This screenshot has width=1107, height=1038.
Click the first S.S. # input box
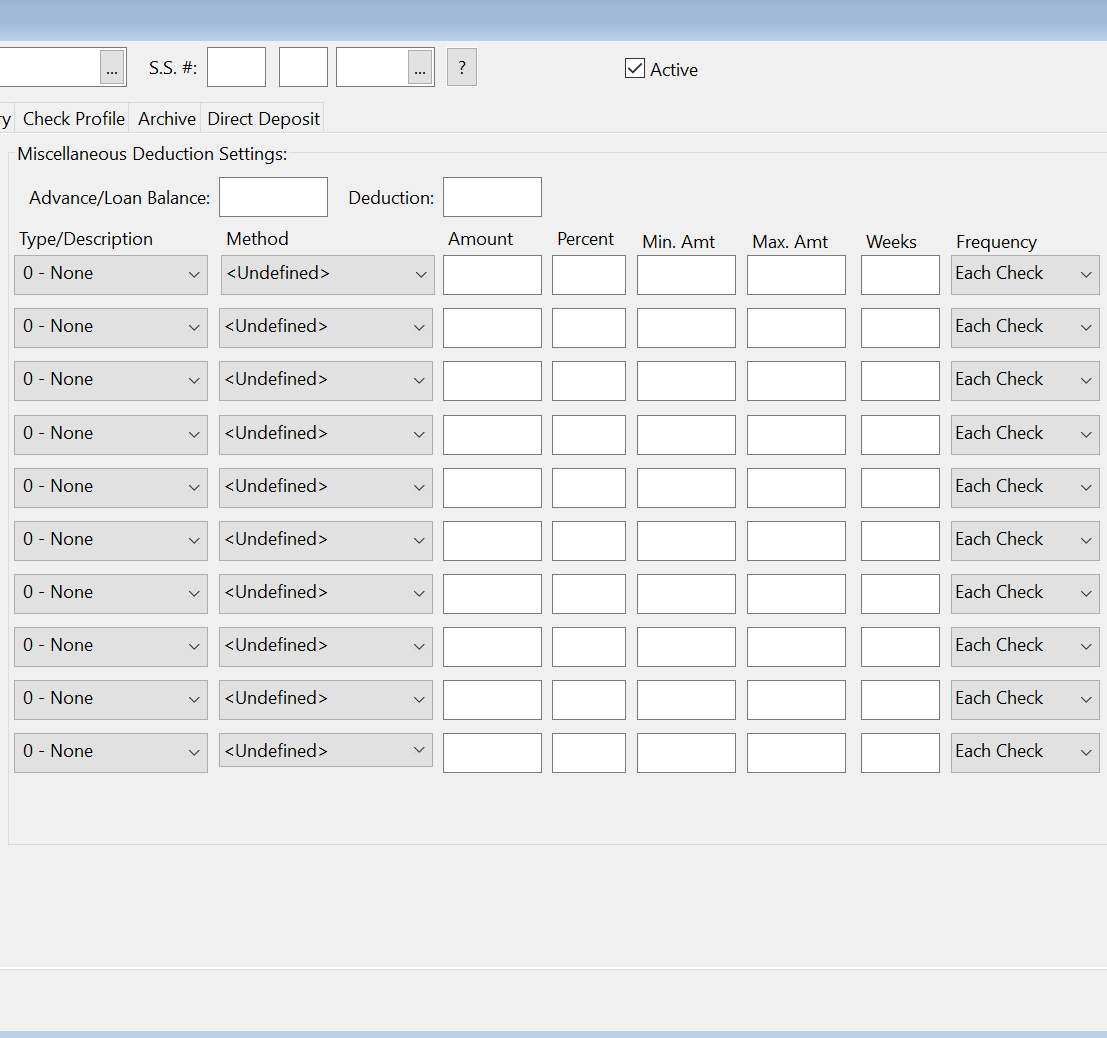[x=236, y=67]
